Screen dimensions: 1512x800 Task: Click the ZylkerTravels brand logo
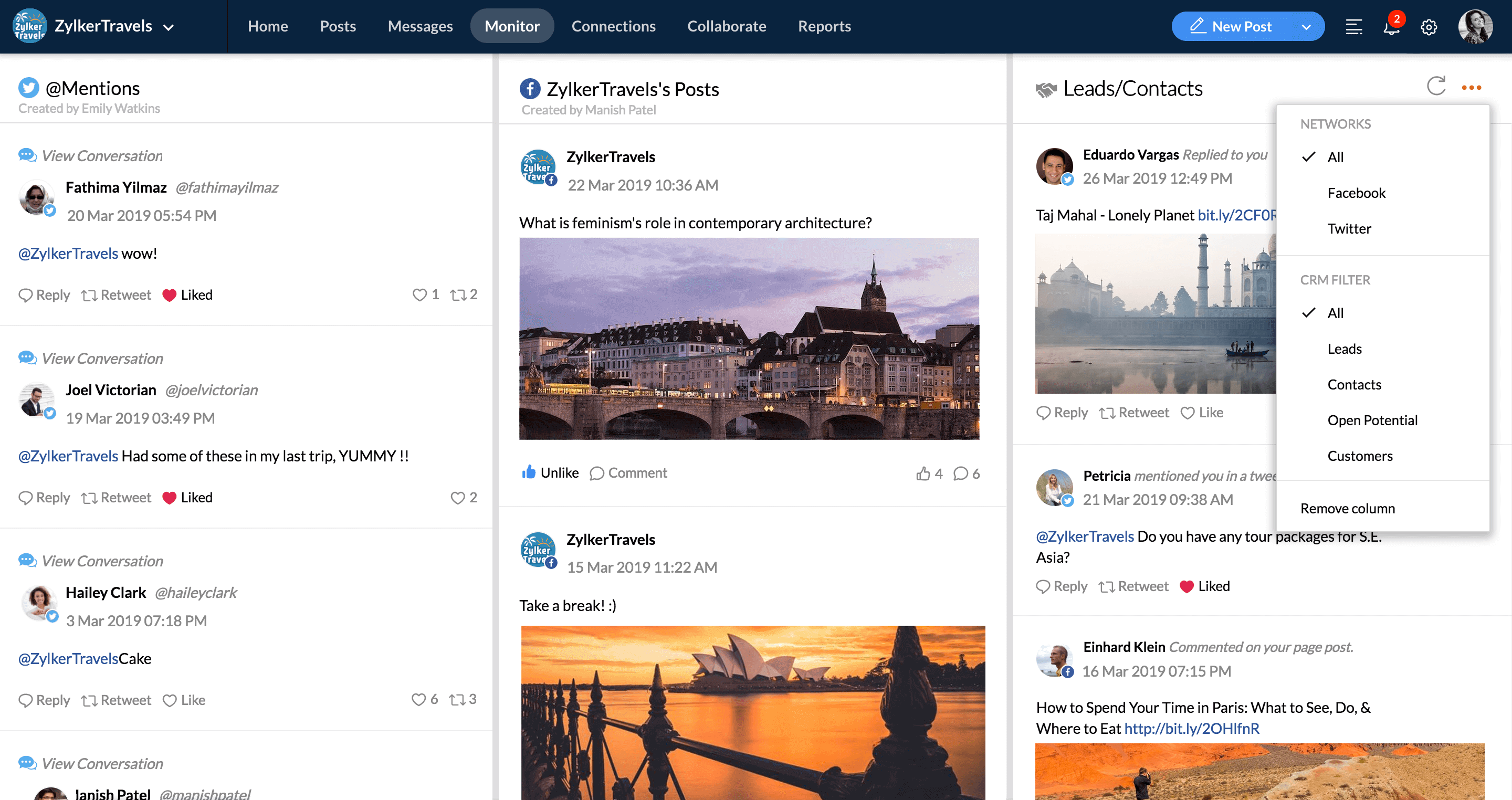pyautogui.click(x=29, y=26)
